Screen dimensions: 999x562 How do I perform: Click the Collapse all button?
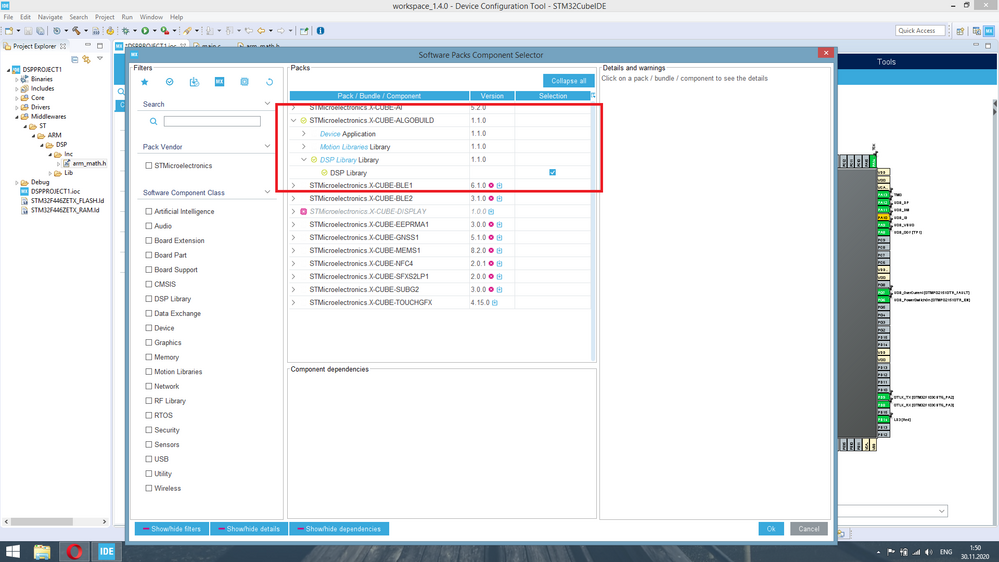tap(568, 81)
